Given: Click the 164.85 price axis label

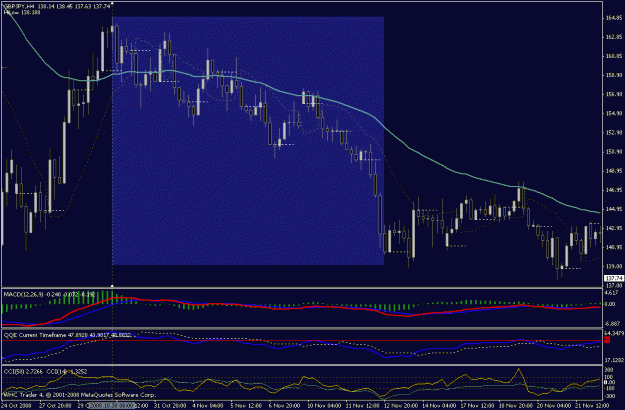Looking at the screenshot, I should 613,18.
